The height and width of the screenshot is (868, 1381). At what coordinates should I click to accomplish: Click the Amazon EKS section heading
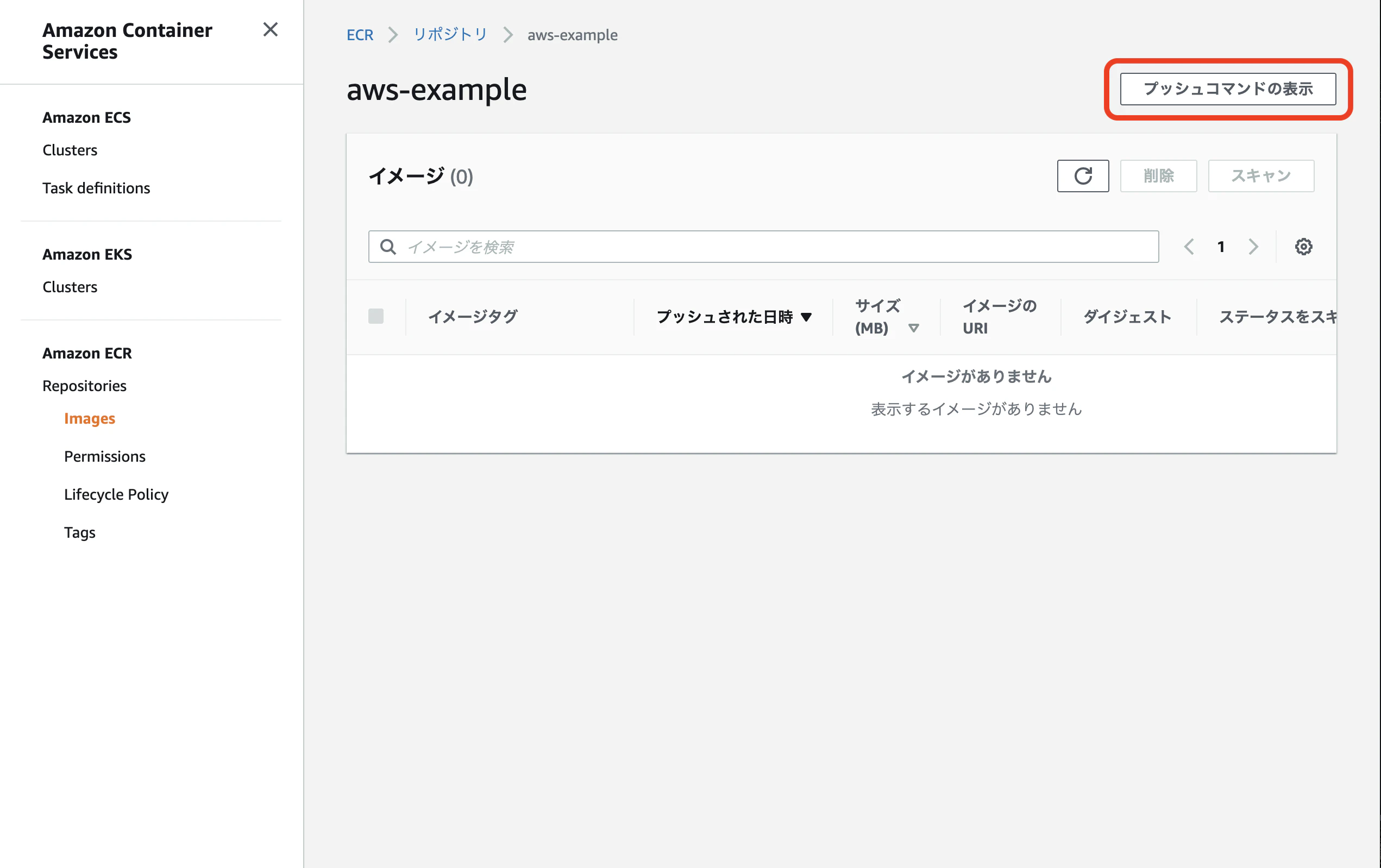point(87,254)
